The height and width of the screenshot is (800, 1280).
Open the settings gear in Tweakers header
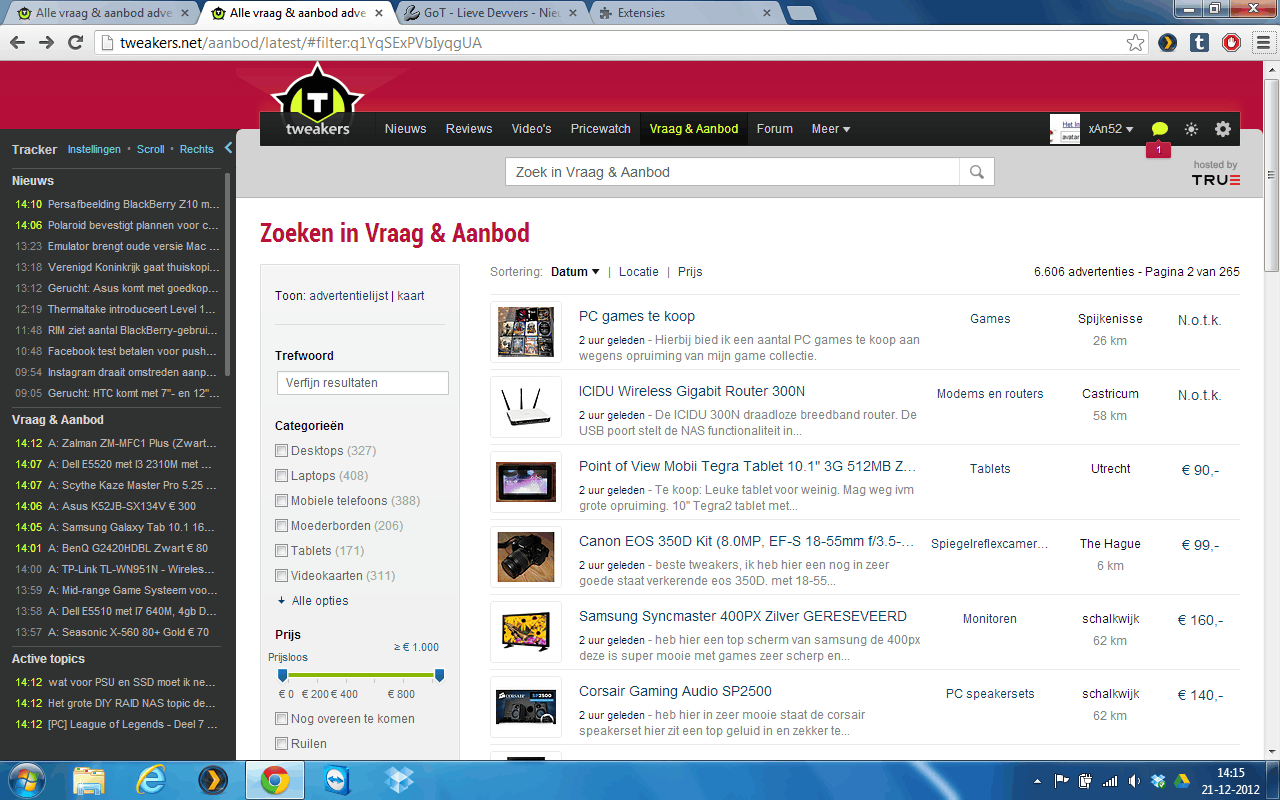(1223, 129)
